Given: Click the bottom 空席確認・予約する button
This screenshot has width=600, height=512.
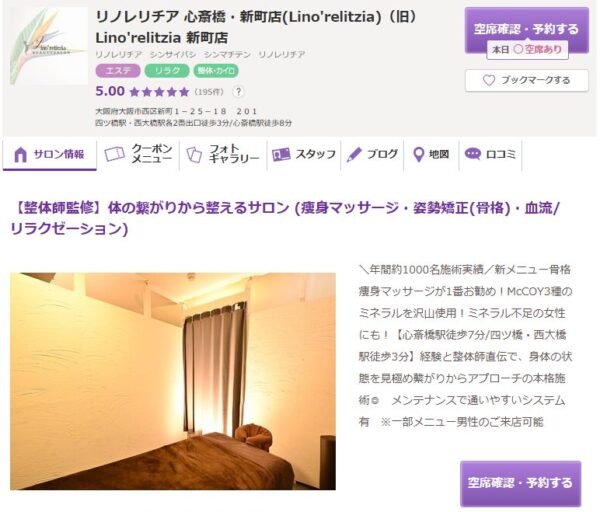Looking at the screenshot, I should [x=520, y=483].
